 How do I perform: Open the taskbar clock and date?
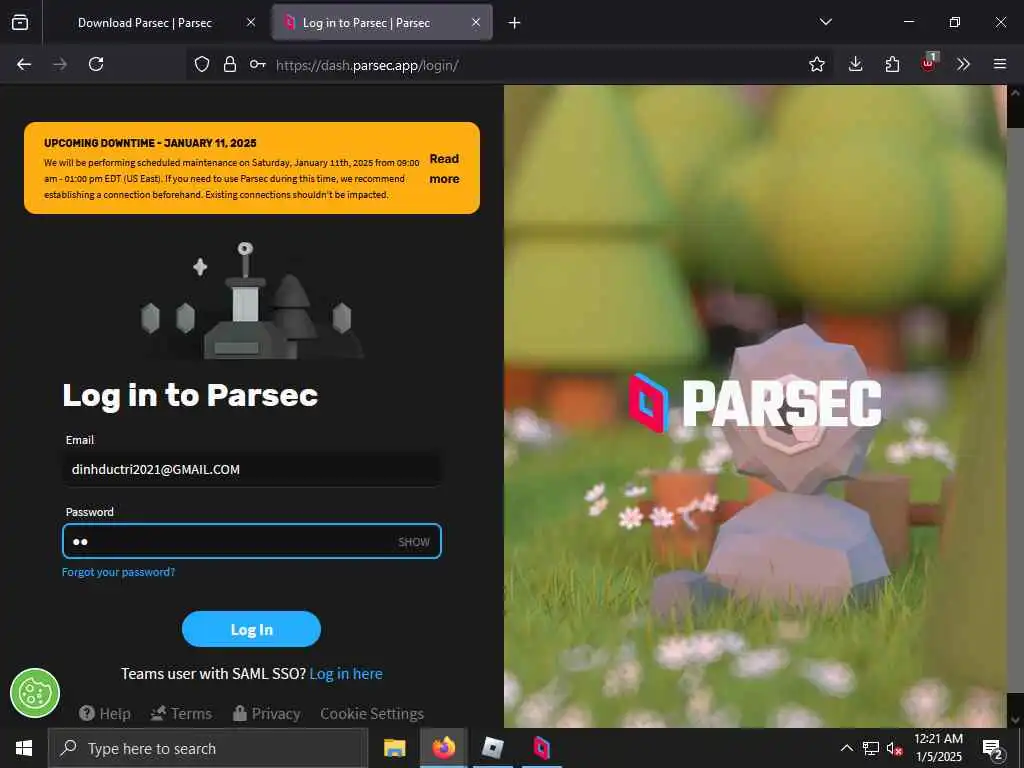click(938, 748)
